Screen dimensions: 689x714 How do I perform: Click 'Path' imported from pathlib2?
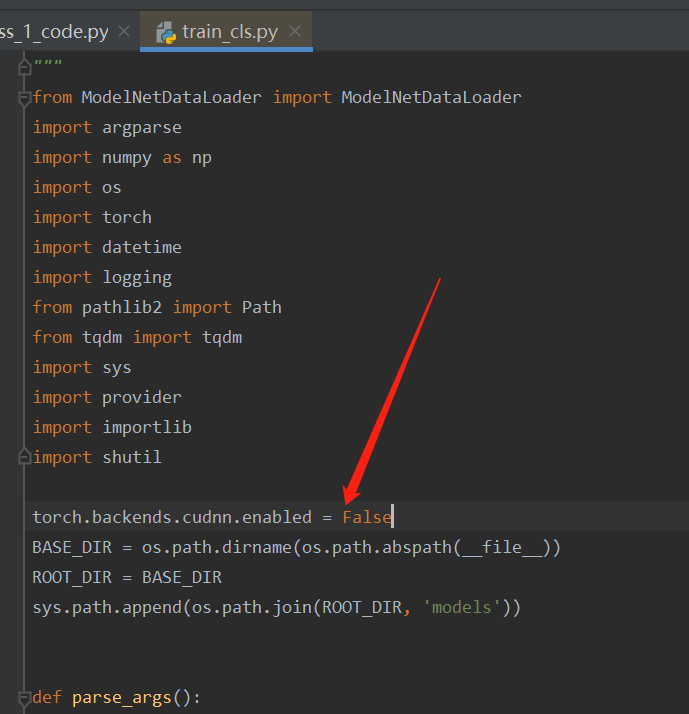coord(262,307)
